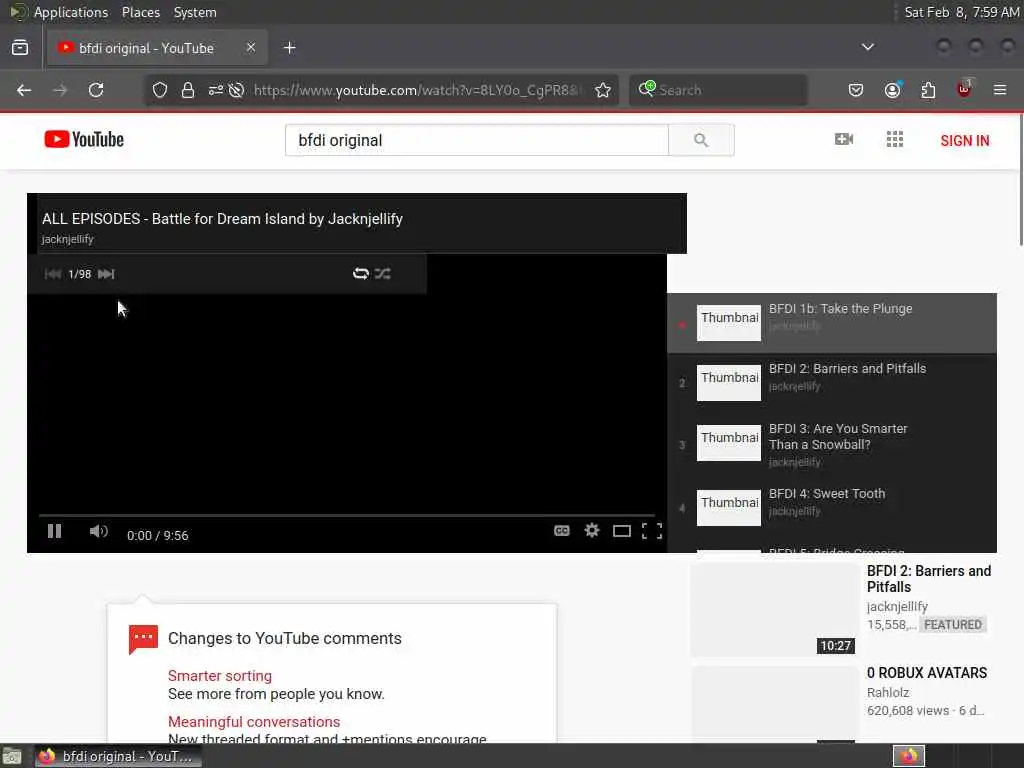This screenshot has height=768, width=1024.
Task: Open a new tab with plus
Action: 290,48
